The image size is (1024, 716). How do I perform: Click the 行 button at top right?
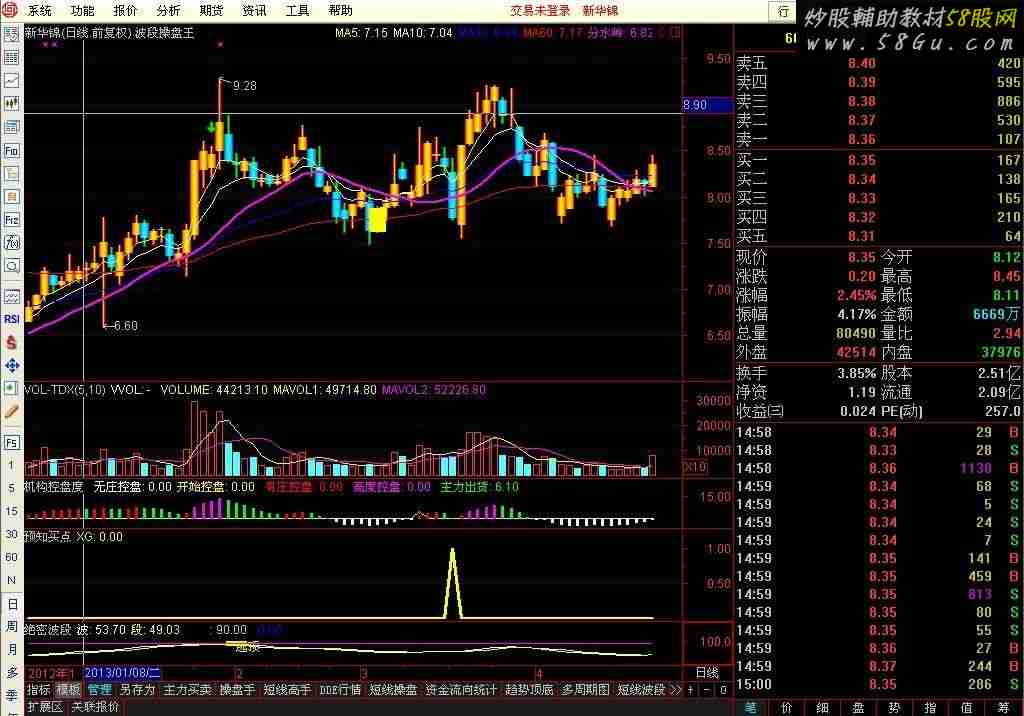click(x=783, y=10)
